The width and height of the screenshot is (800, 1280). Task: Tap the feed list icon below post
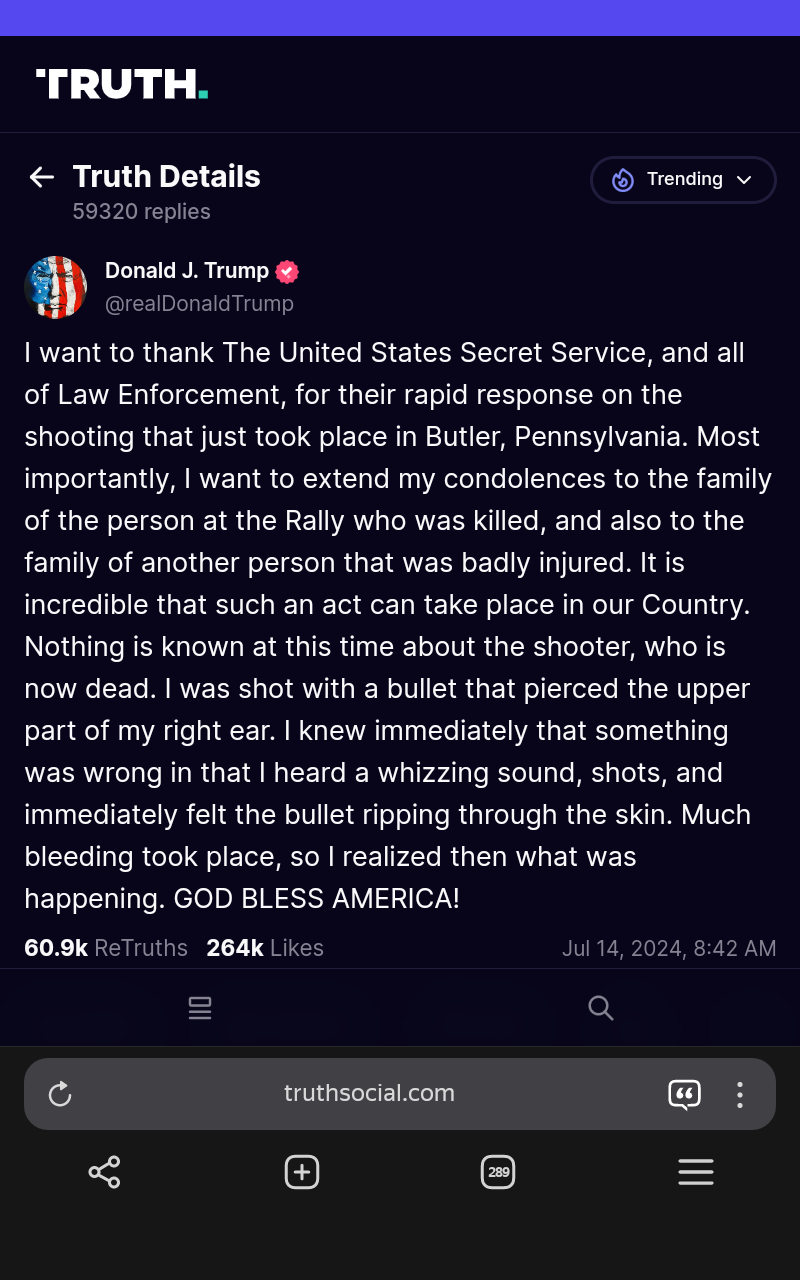(200, 1008)
